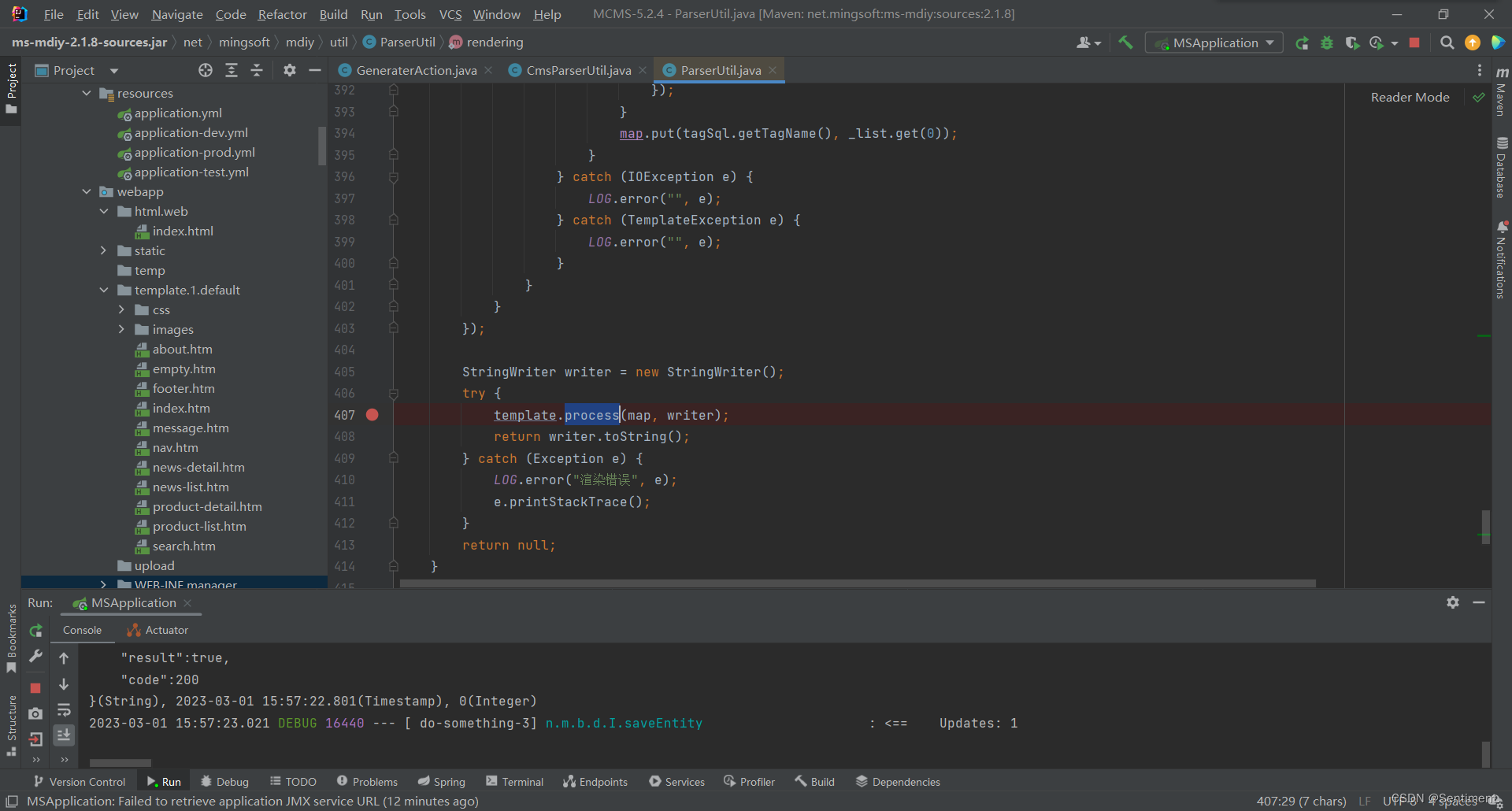The height and width of the screenshot is (811, 1512).
Task: Click the console horizontal scrollbar
Action: [120, 762]
